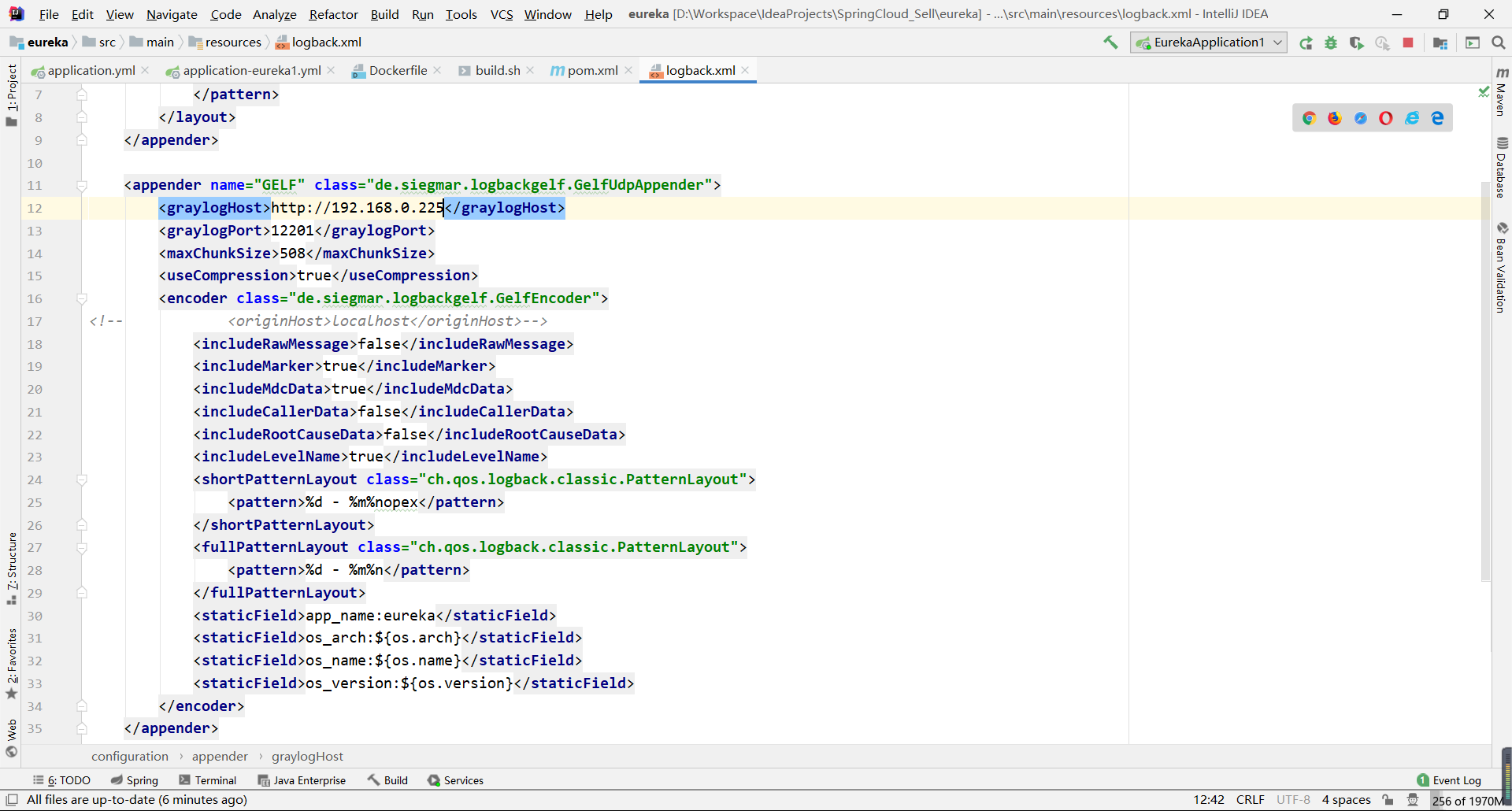This screenshot has width=1512, height=811.
Task: Open the file in Firefox browser
Action: [1335, 118]
